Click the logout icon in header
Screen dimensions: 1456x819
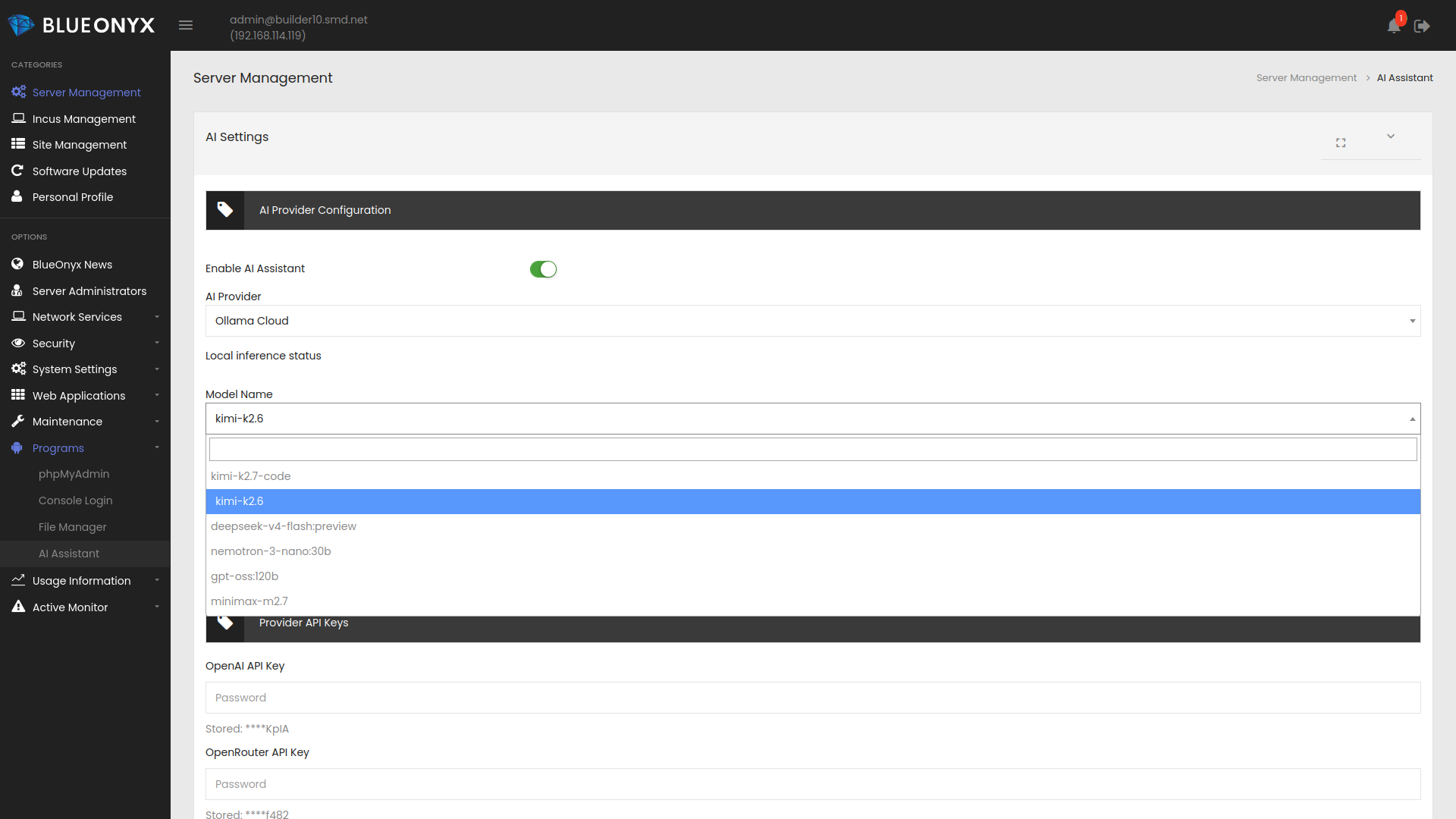tap(1422, 26)
